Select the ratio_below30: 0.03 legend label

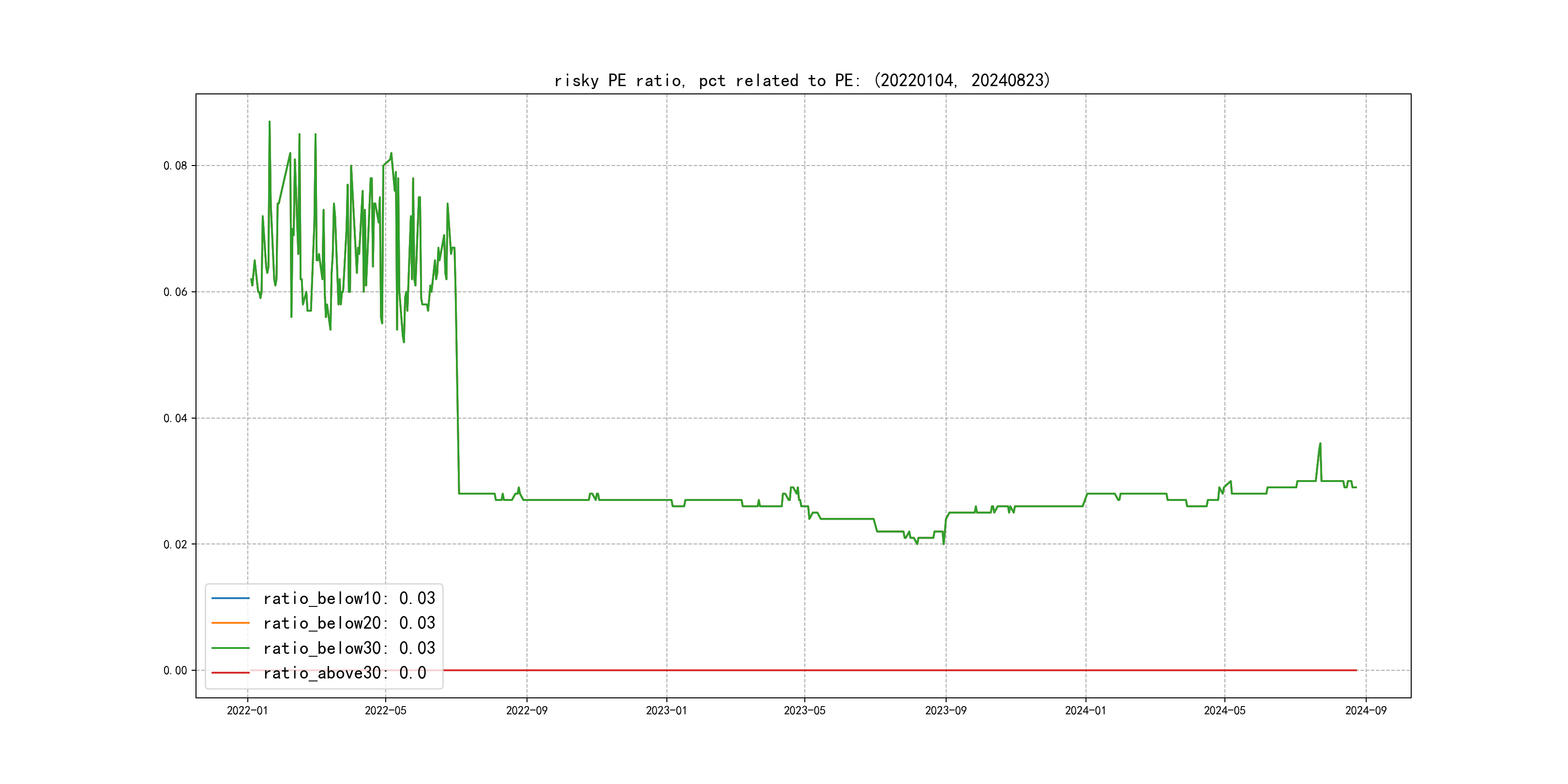tap(349, 648)
